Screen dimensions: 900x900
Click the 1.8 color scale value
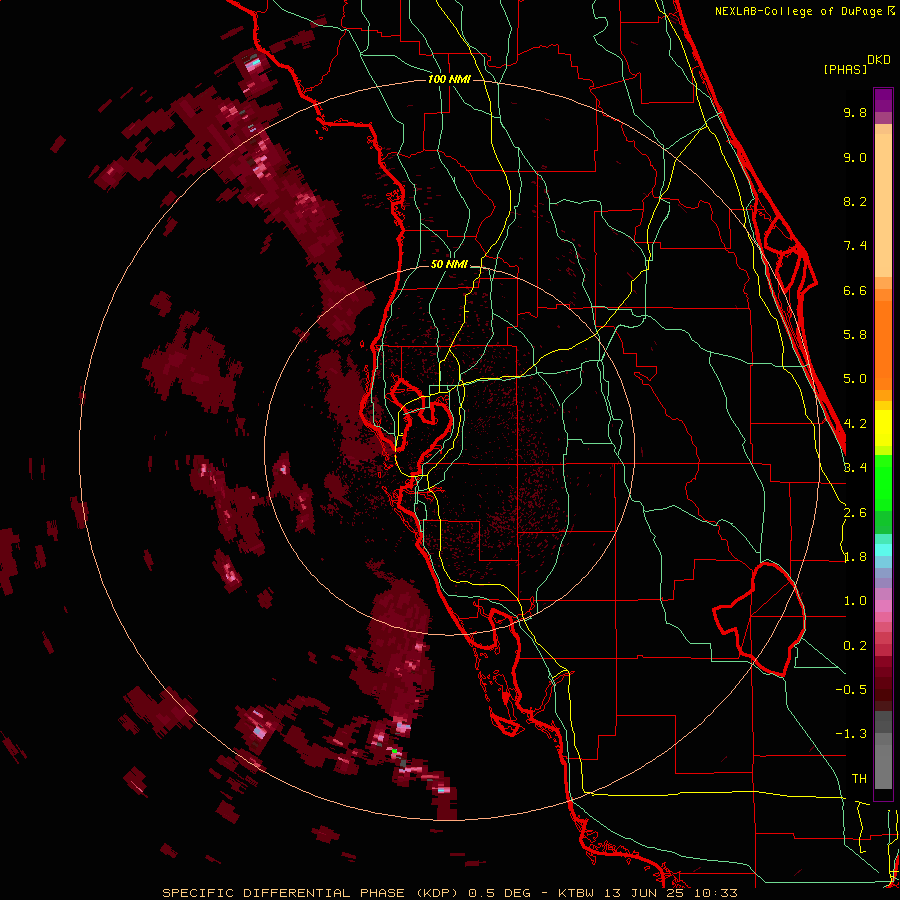[x=855, y=557]
